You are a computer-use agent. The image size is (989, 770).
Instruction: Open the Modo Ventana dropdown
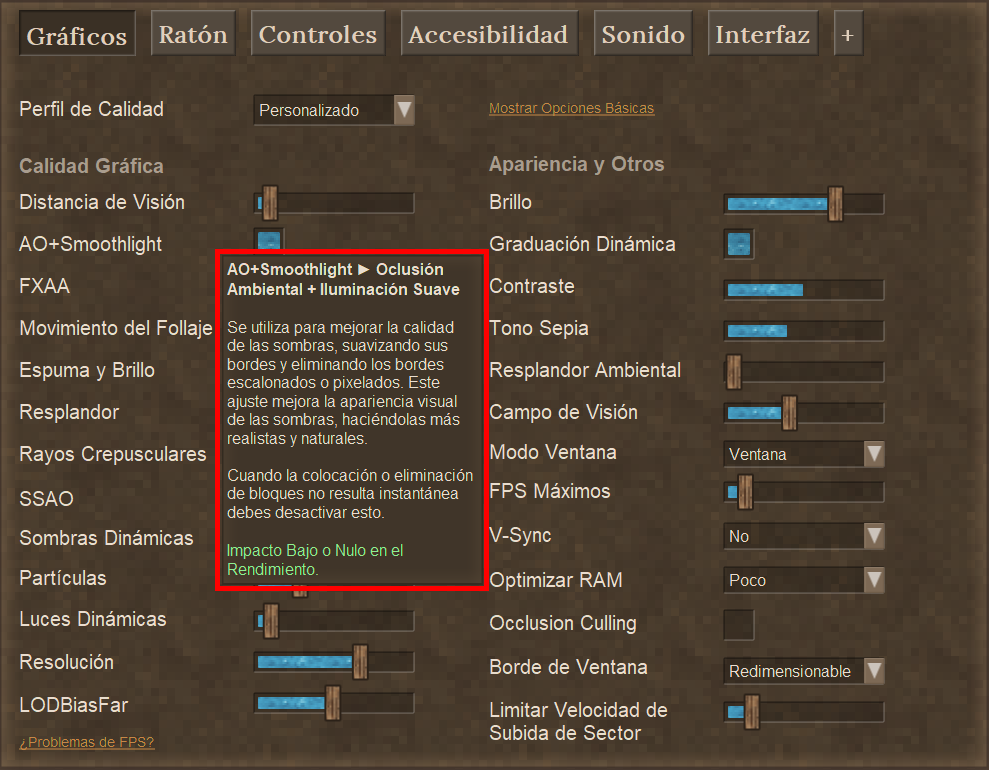coord(804,454)
